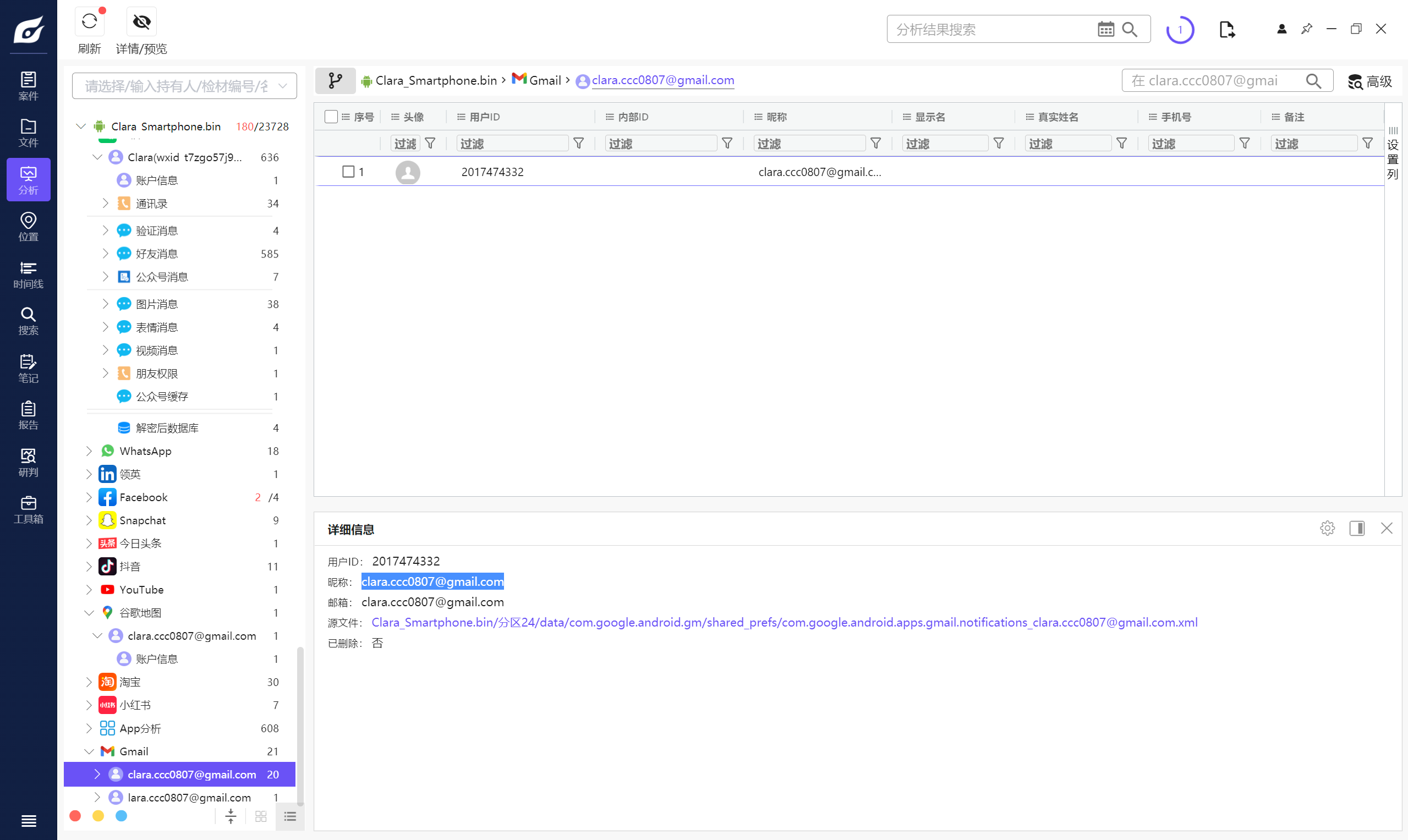This screenshot has height=840, width=1408.
Task: Open the calendar icon in the search box
Action: [x=1105, y=30]
